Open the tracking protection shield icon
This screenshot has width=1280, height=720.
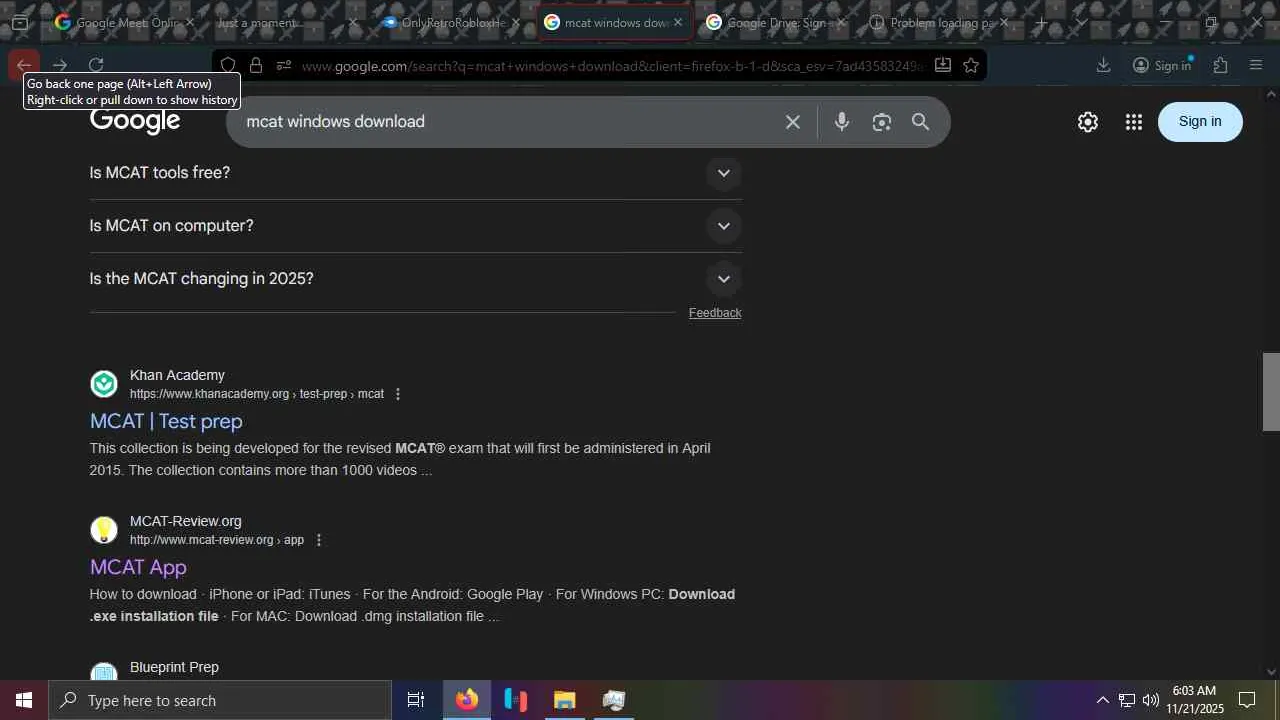(x=228, y=66)
